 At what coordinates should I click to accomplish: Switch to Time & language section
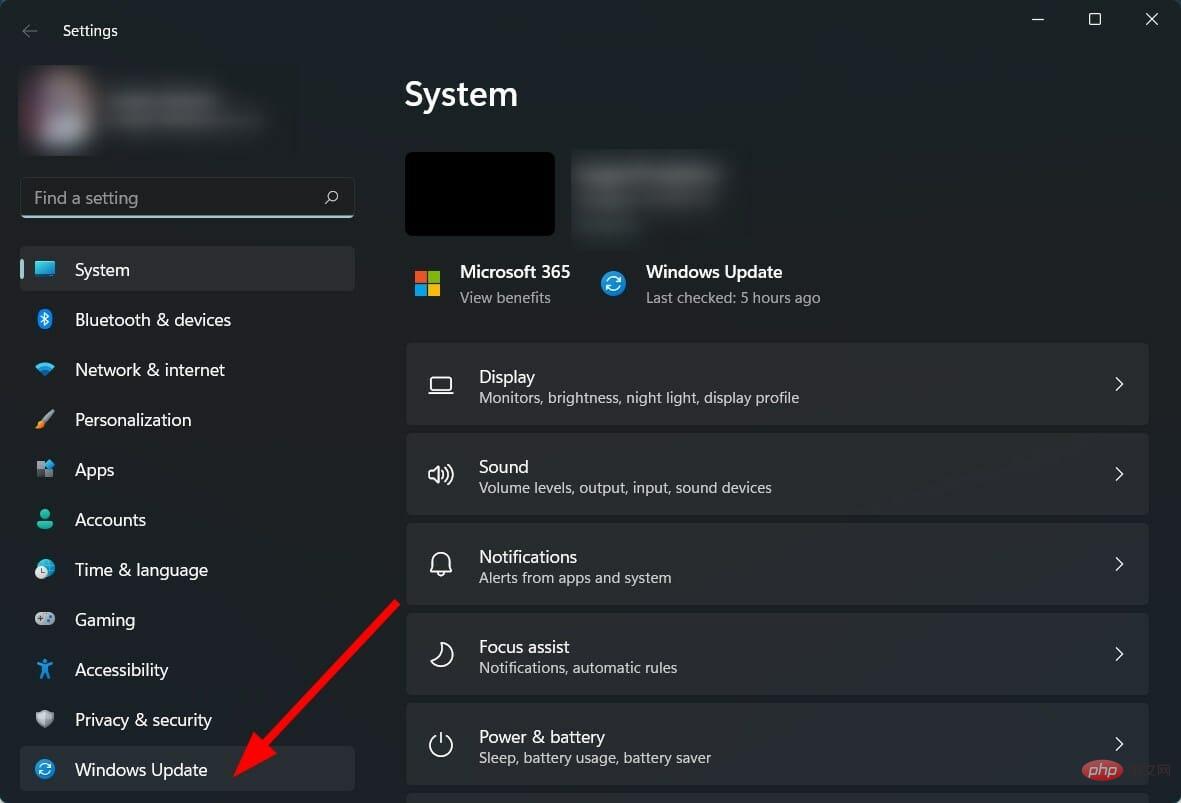coord(141,569)
